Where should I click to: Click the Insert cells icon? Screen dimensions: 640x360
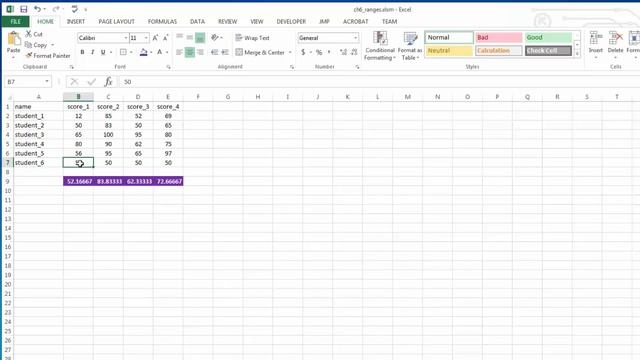tap(596, 39)
